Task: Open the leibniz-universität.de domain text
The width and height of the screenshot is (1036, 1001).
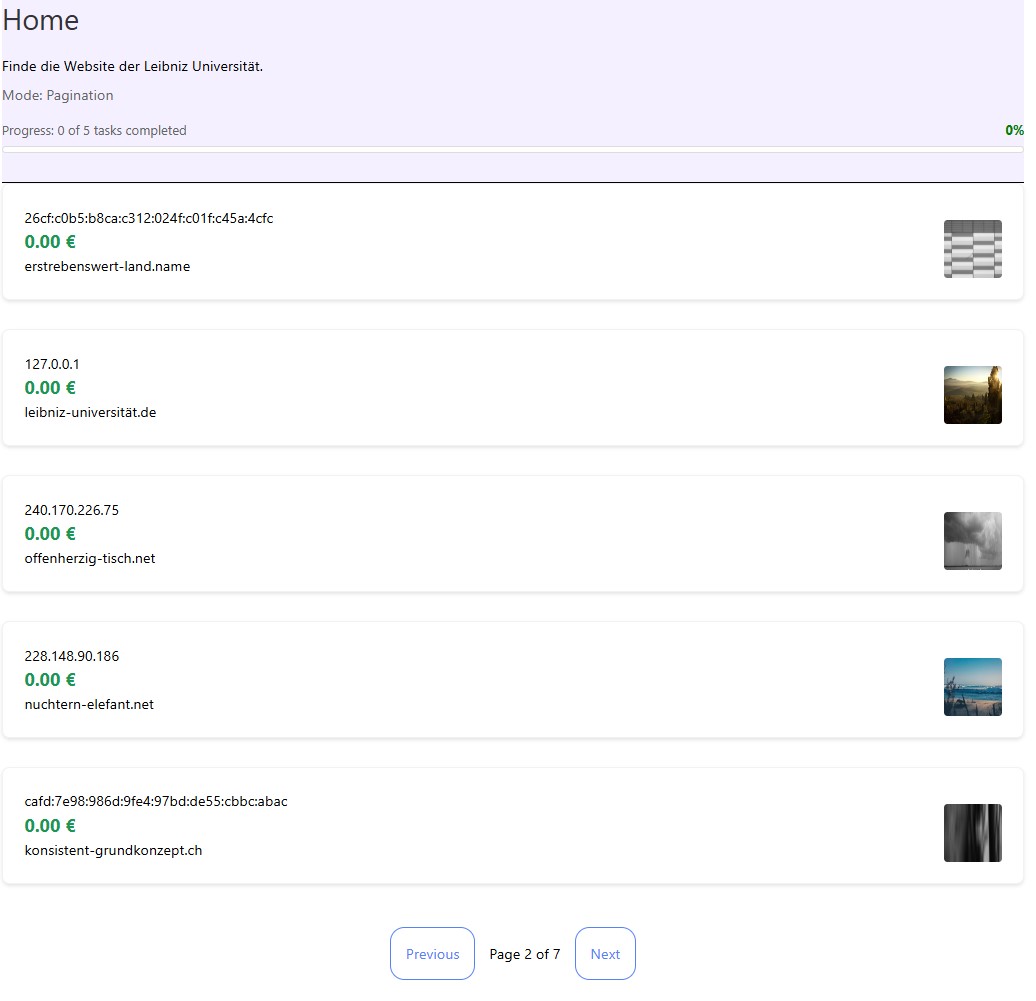Action: (91, 412)
